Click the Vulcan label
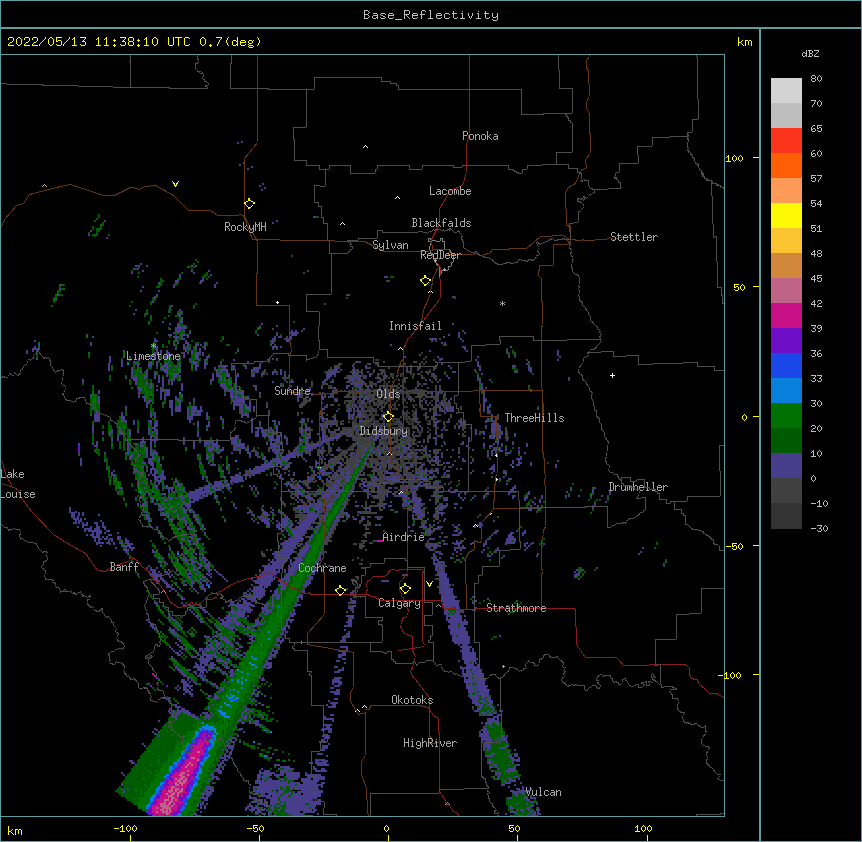862x842 pixels. point(543,792)
